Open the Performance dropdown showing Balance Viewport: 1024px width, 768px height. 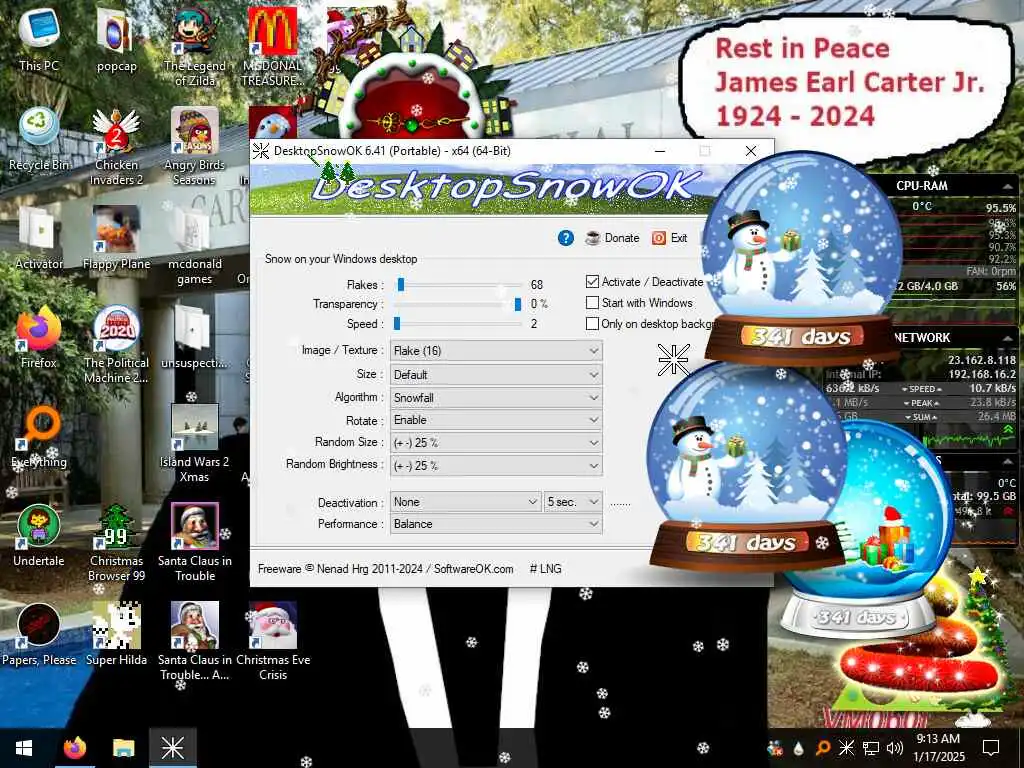[496, 524]
